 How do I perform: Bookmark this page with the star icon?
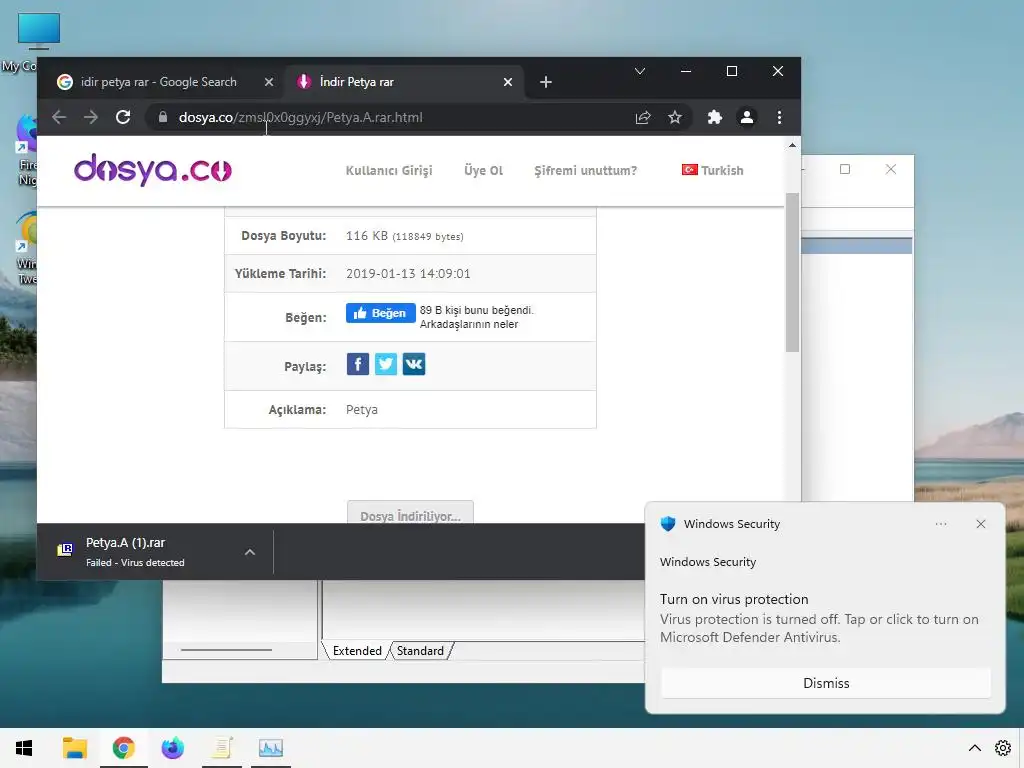pos(675,118)
